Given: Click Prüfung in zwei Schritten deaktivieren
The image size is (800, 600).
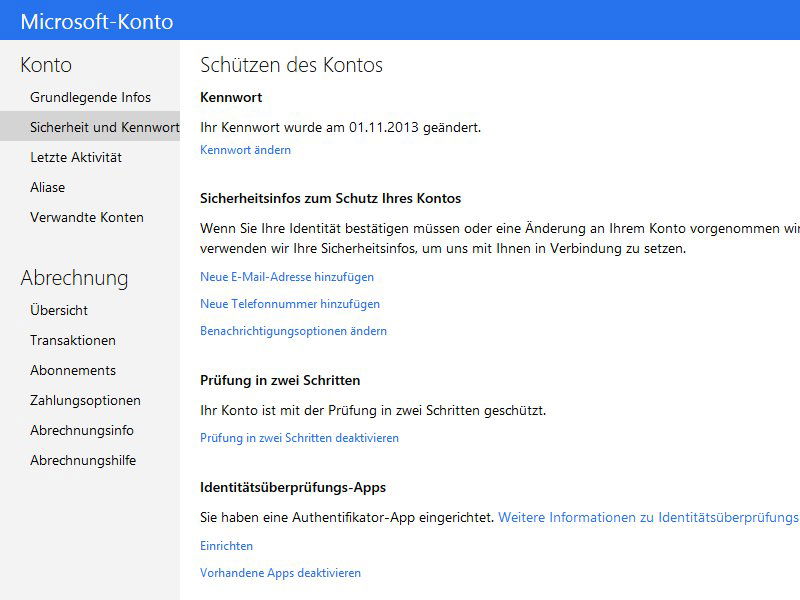Looking at the screenshot, I should pyautogui.click(x=299, y=438).
